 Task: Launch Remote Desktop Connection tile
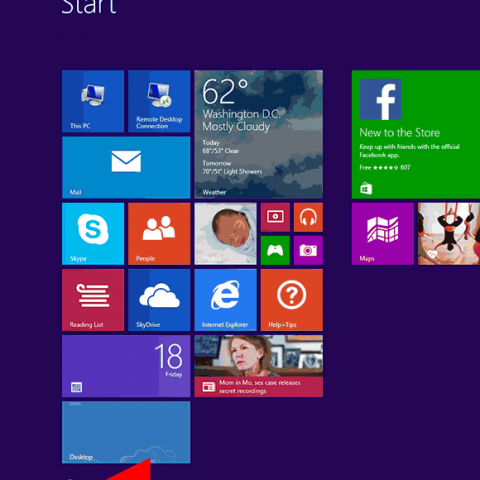point(159,101)
